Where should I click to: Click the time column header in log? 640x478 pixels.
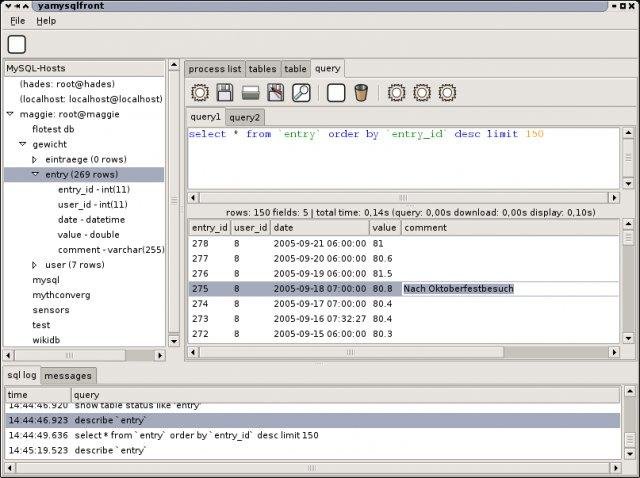pyautogui.click(x=38, y=395)
